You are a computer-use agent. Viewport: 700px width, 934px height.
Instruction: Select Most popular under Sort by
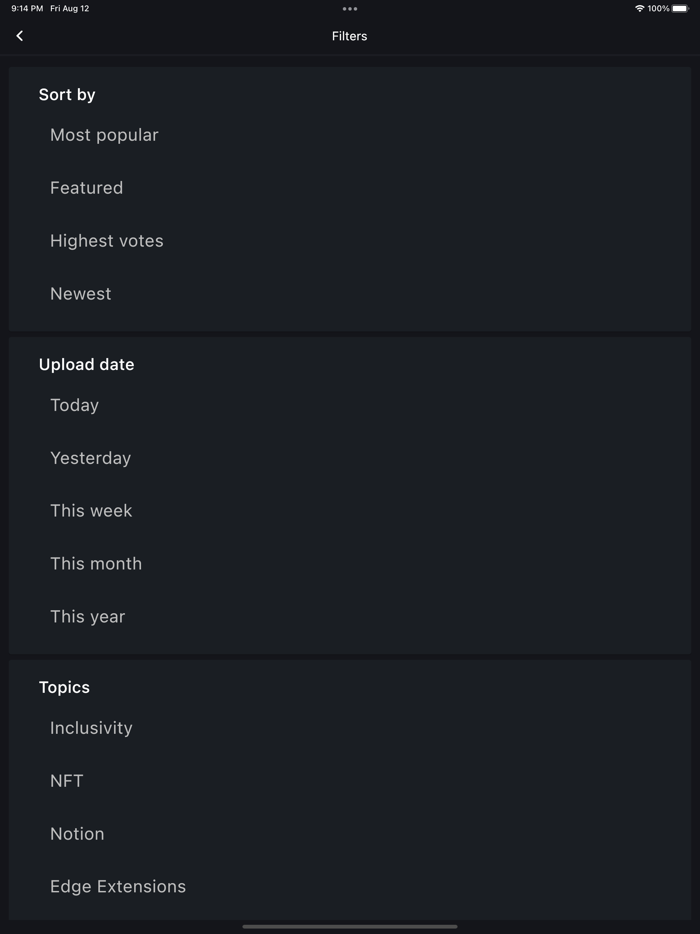point(104,134)
